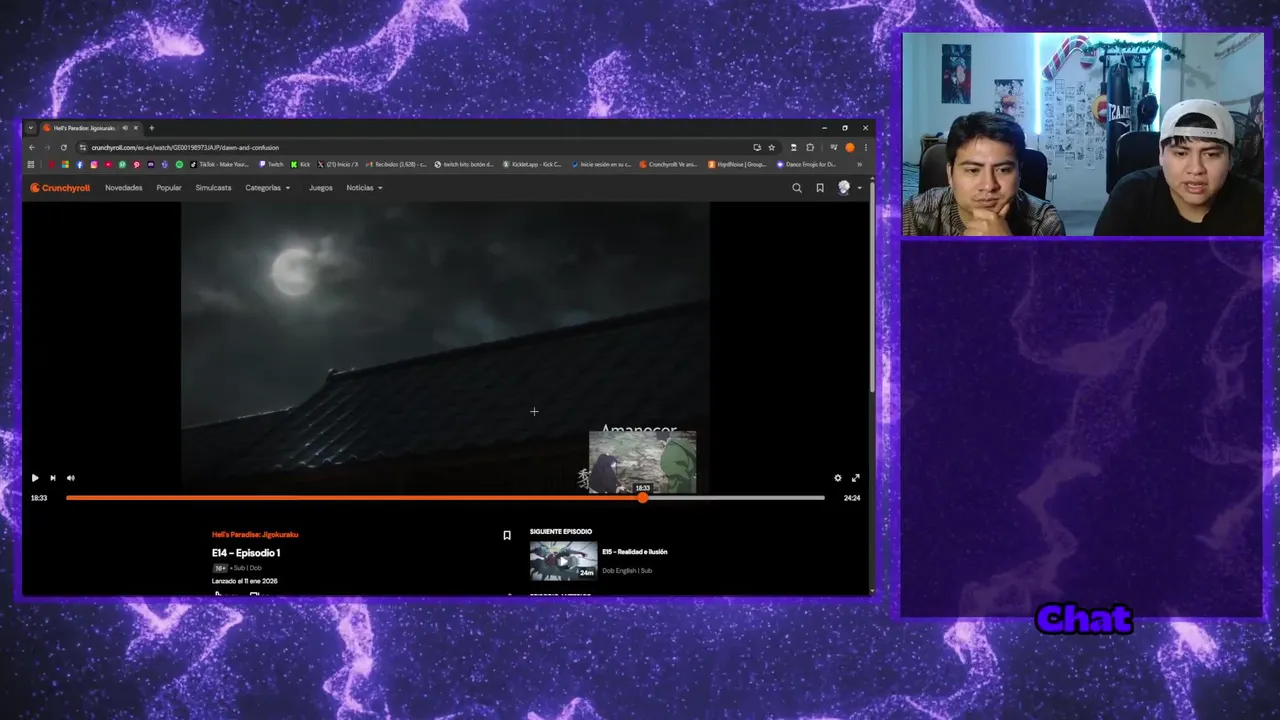Screen dimensions: 1280x720
Task: Click the video seek preview thumbnail
Action: click(x=643, y=462)
